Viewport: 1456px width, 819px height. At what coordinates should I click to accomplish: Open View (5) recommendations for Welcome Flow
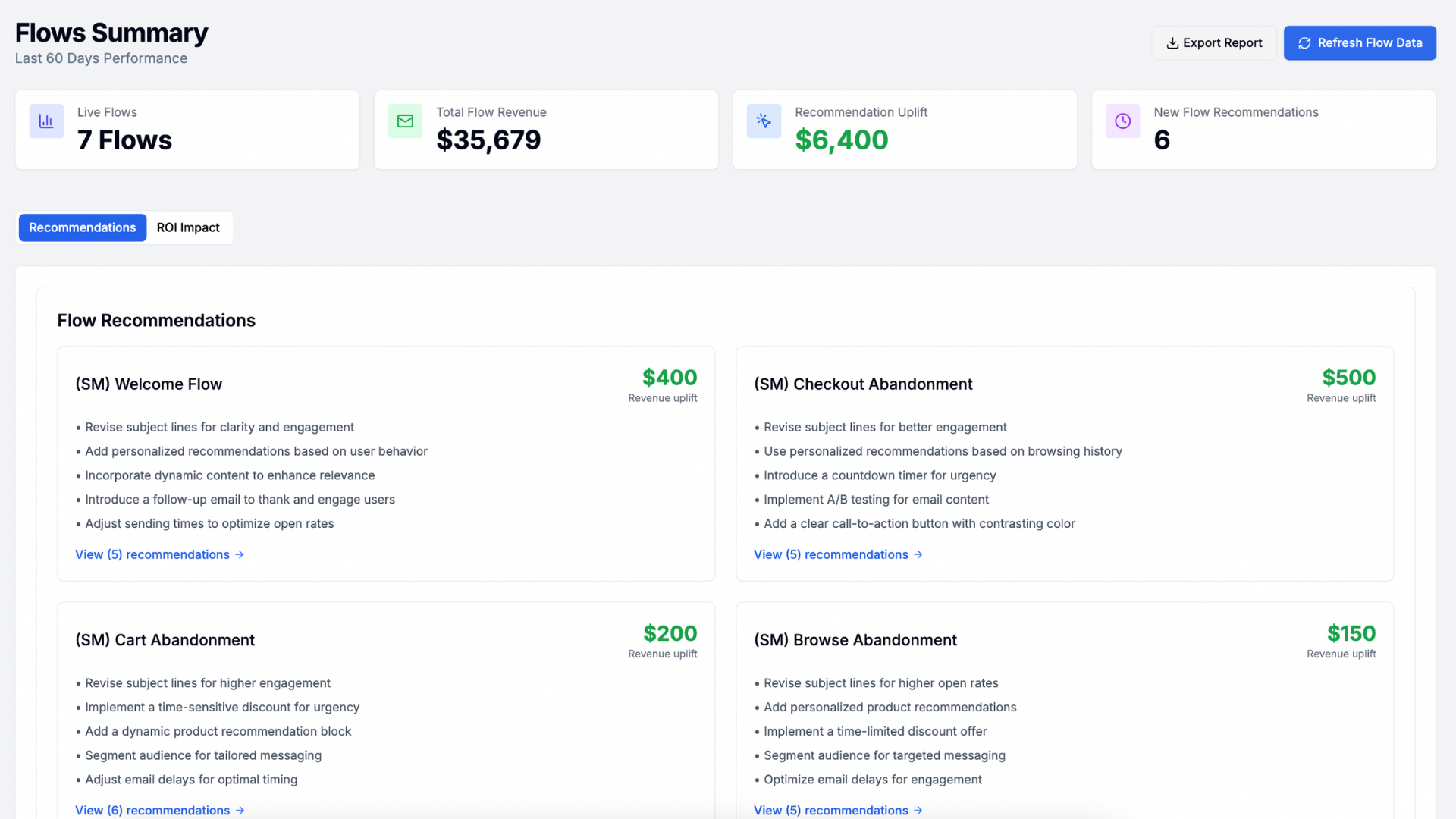click(152, 555)
